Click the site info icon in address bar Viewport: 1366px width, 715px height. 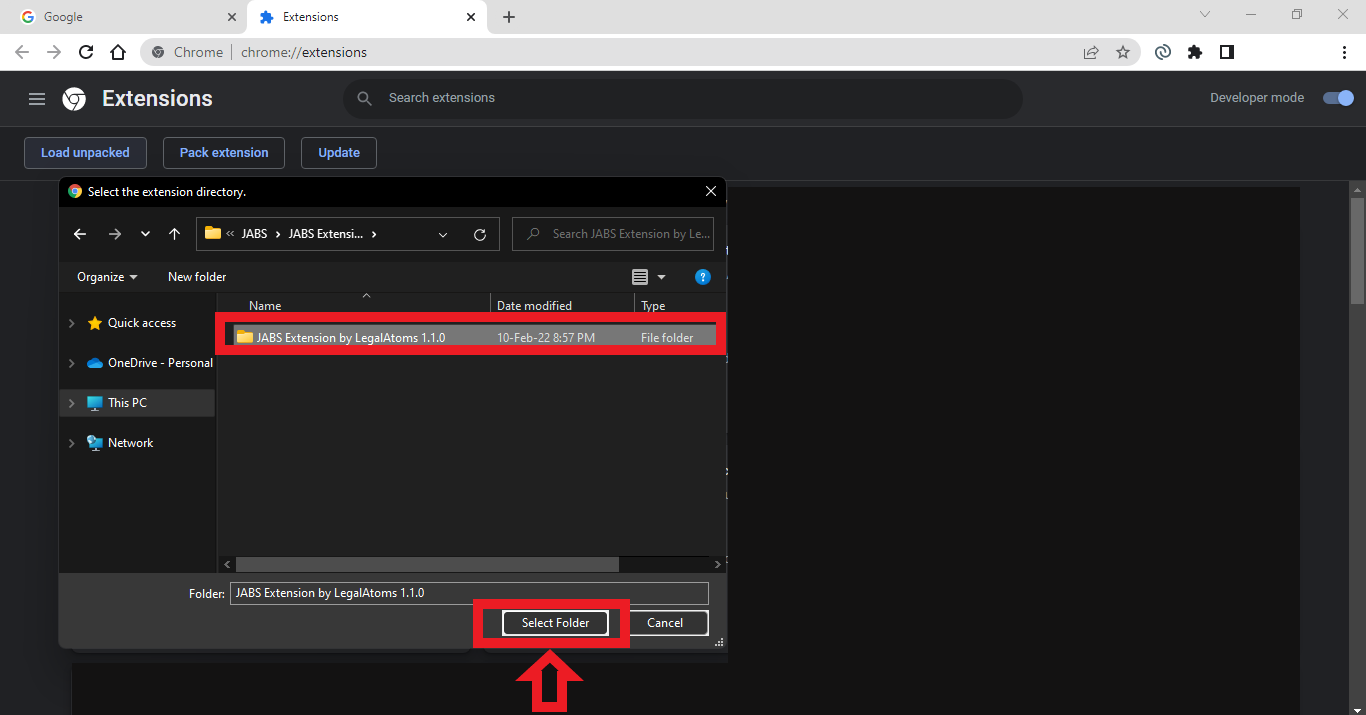pyautogui.click(x=158, y=51)
